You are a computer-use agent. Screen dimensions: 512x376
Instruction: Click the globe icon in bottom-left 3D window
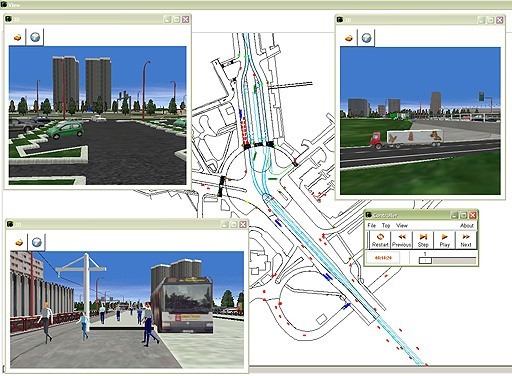pyautogui.click(x=37, y=242)
